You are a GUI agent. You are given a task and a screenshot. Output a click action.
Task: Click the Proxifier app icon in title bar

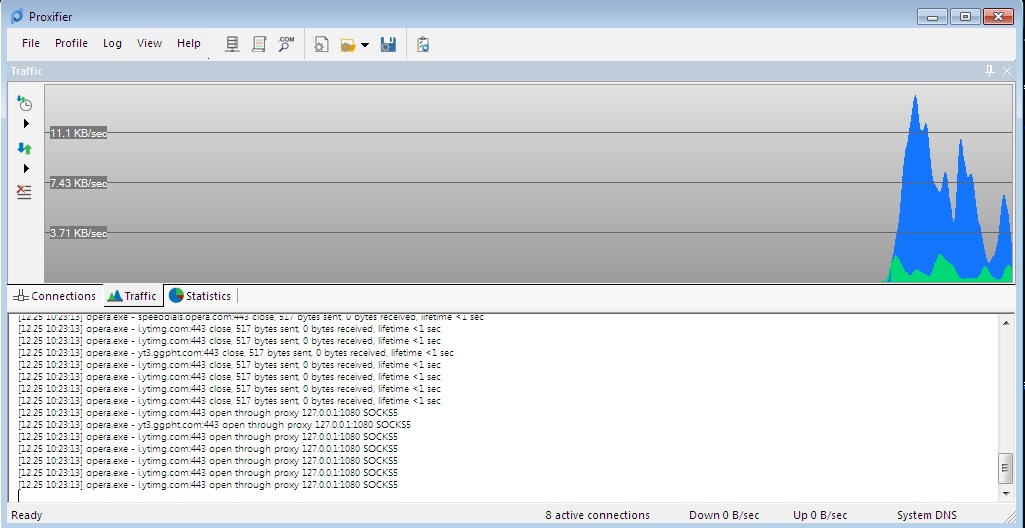point(17,16)
